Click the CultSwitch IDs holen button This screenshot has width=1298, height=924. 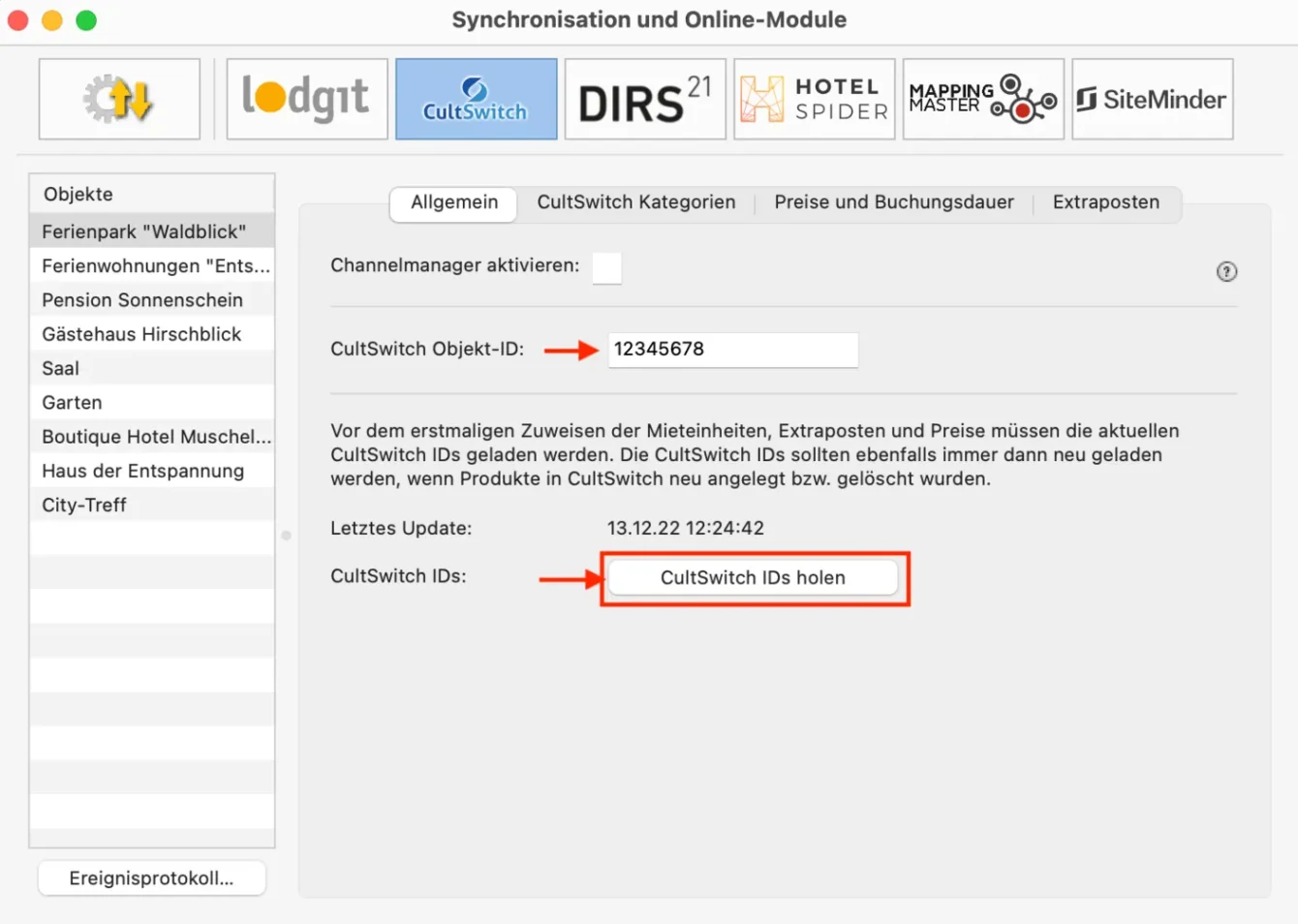click(753, 578)
